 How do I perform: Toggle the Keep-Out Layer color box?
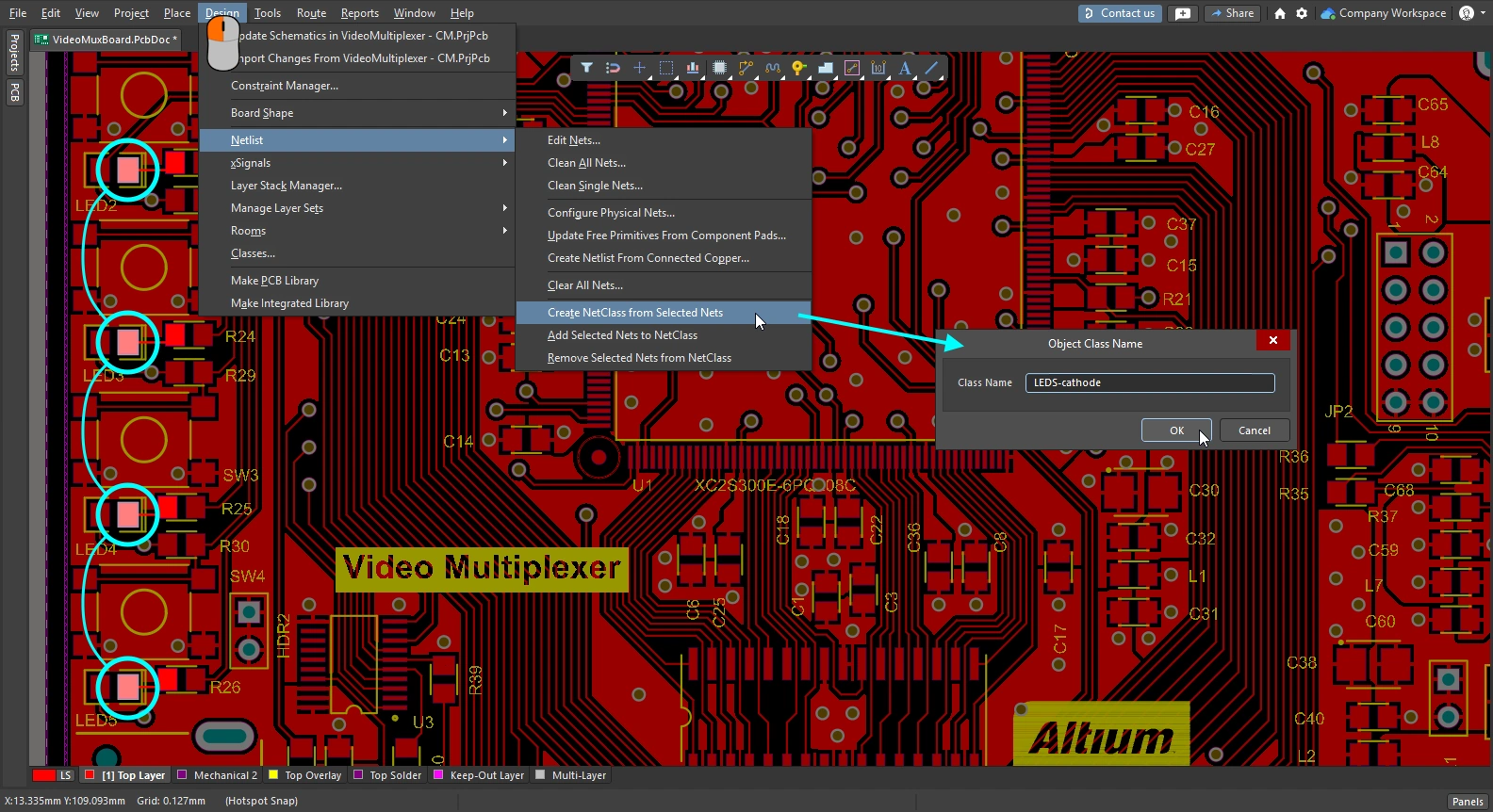[438, 775]
